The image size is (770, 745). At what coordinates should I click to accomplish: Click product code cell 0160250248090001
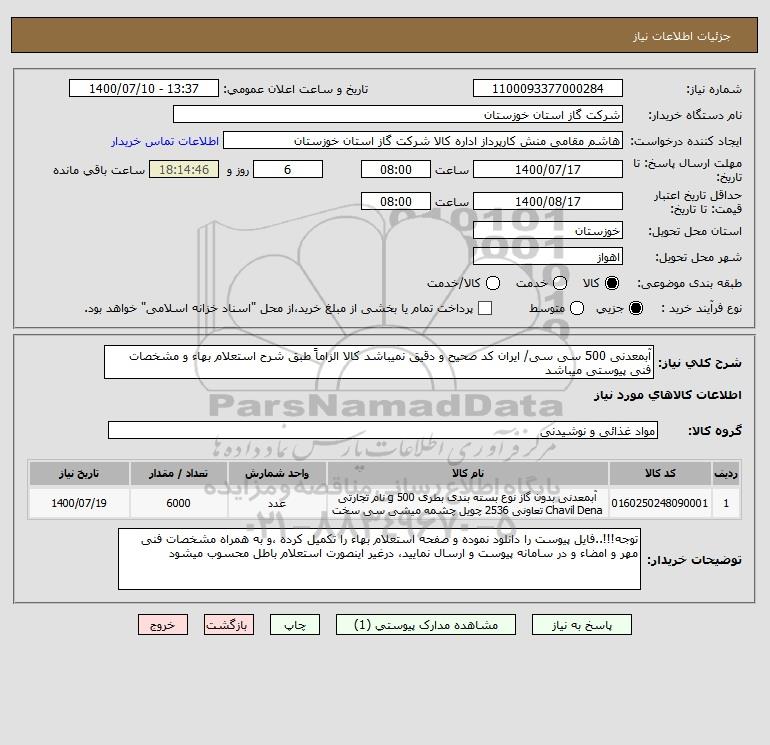[x=660, y=503]
